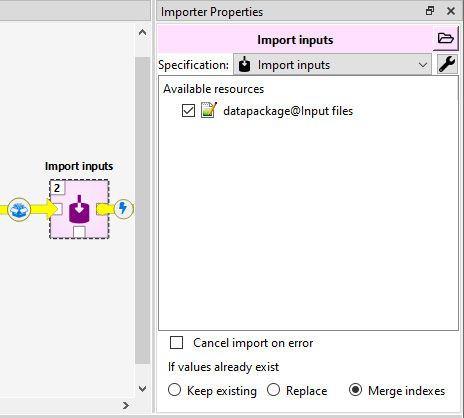
Task: Click the left connector slot of importer
Action: (x=58, y=209)
